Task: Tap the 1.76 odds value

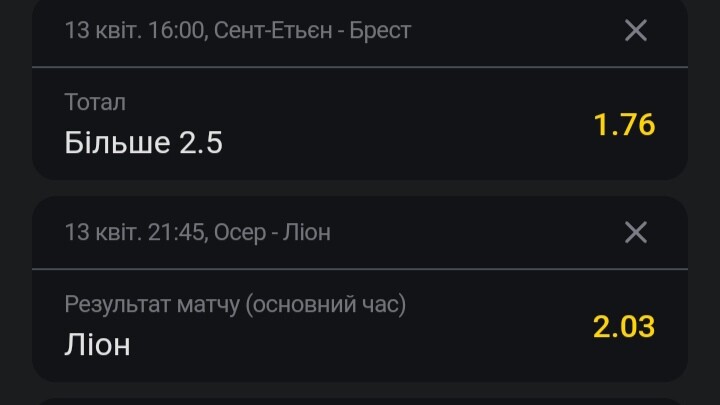Action: tap(624, 124)
